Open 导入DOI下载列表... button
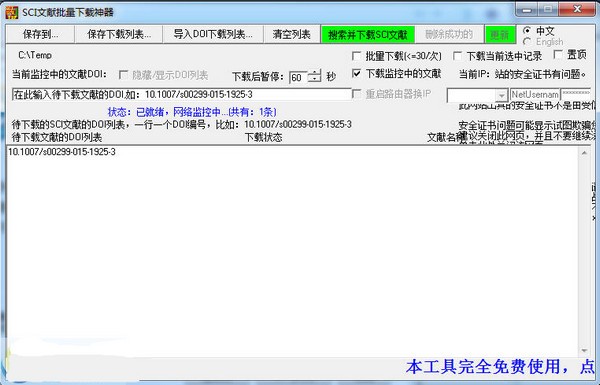 [213, 34]
